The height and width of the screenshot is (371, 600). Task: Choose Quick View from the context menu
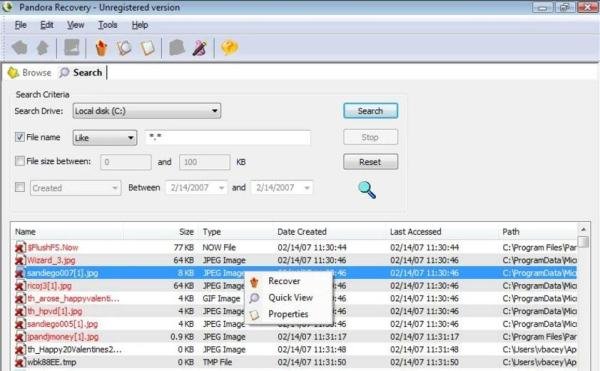[289, 298]
